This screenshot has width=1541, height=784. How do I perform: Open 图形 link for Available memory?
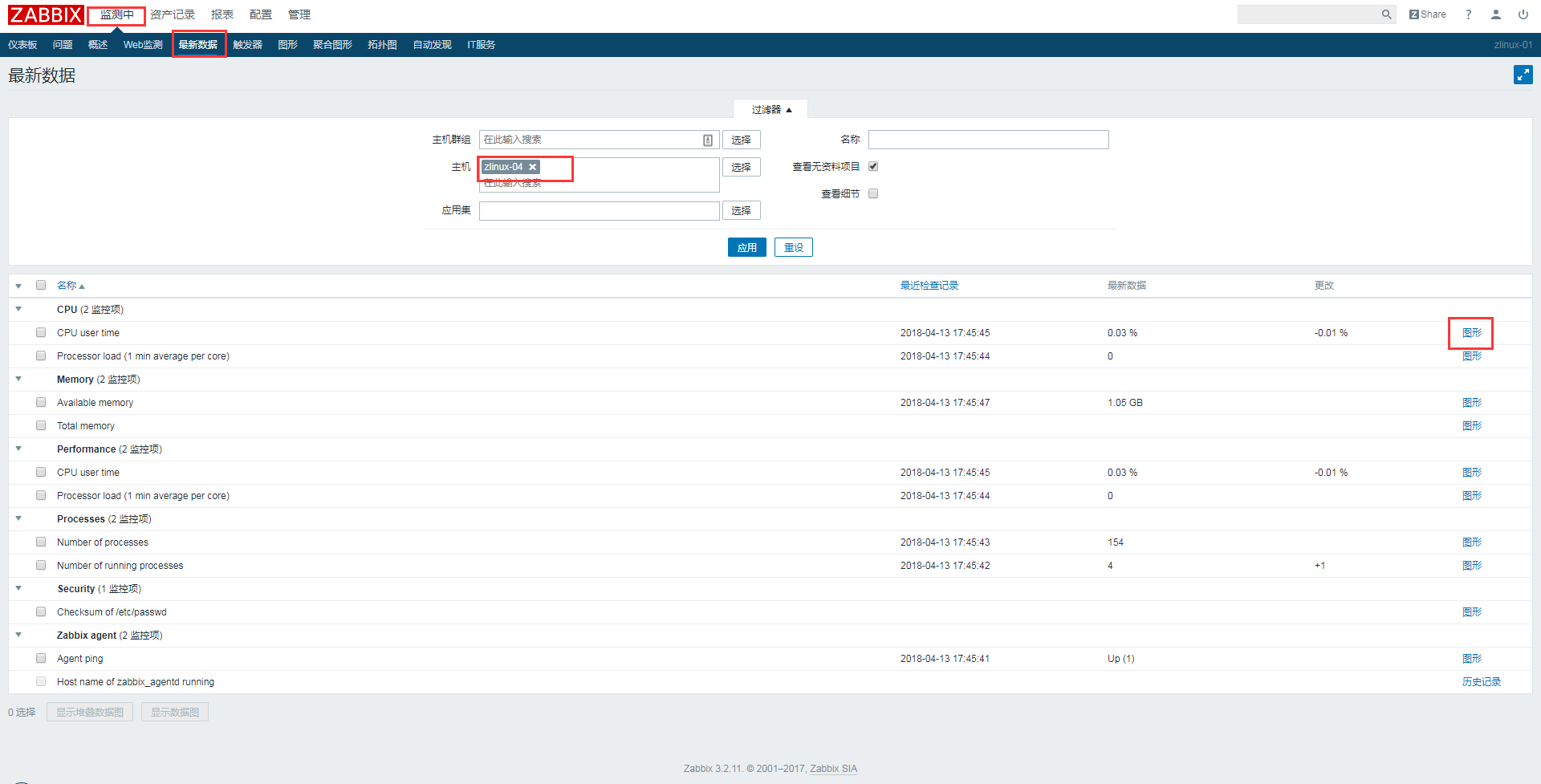1472,403
